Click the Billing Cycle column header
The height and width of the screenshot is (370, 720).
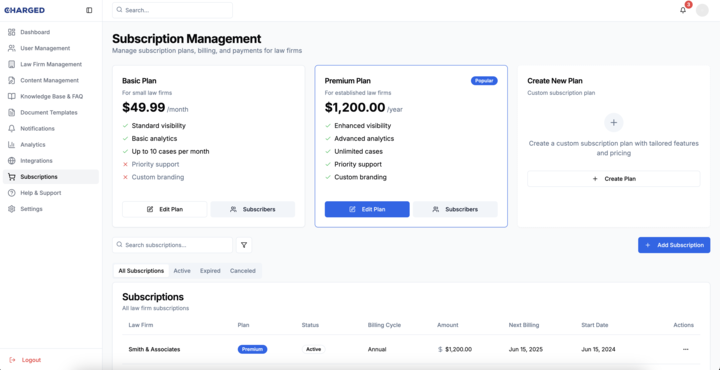384,325
